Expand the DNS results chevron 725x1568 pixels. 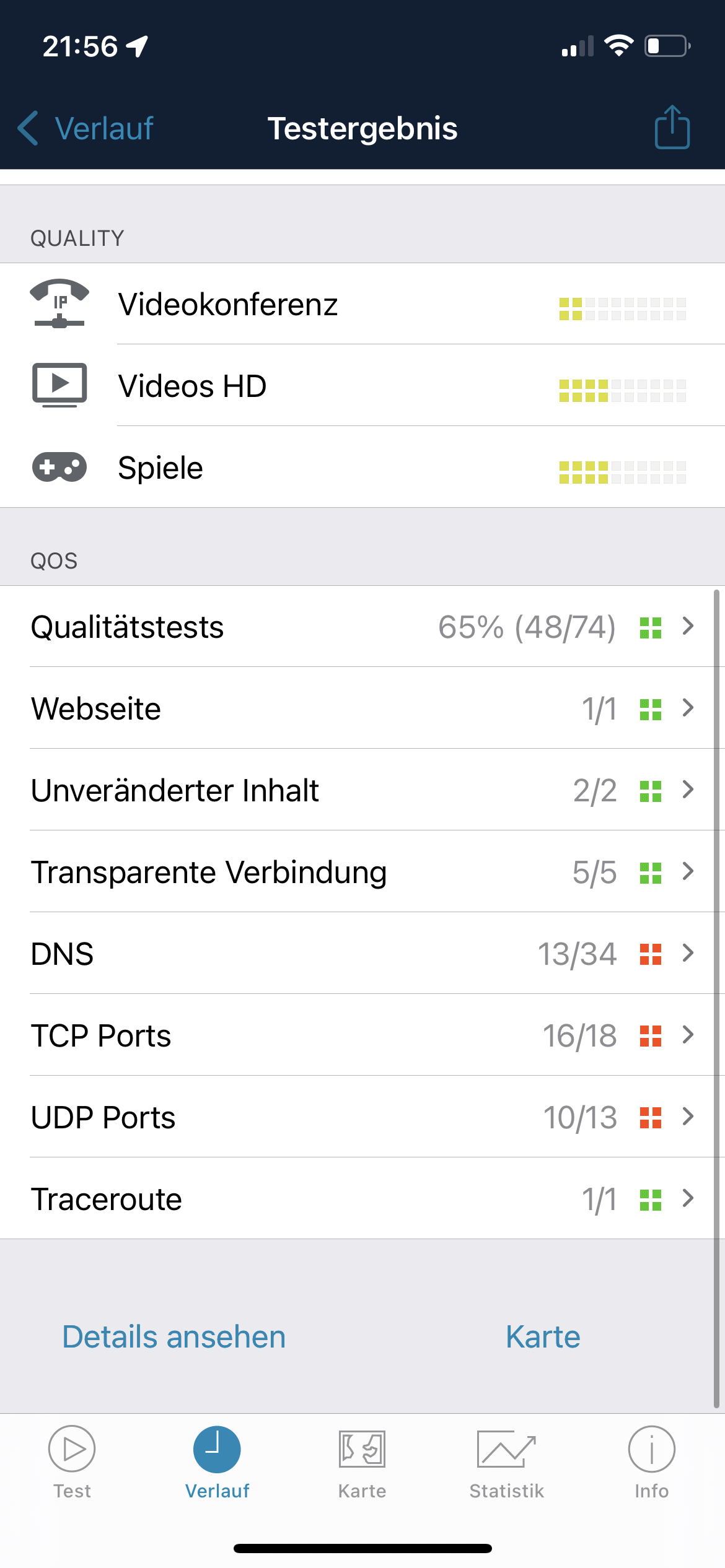pos(687,953)
